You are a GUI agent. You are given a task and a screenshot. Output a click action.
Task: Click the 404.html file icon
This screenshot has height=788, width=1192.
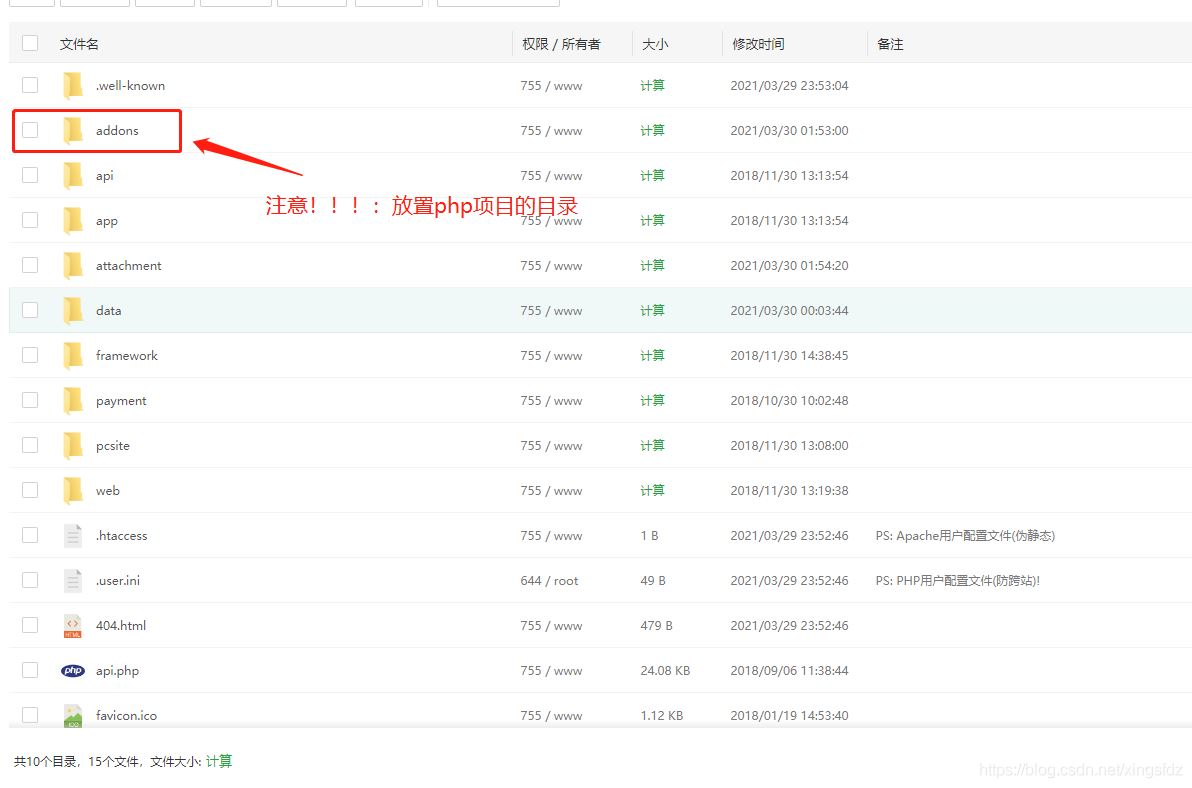click(x=73, y=626)
